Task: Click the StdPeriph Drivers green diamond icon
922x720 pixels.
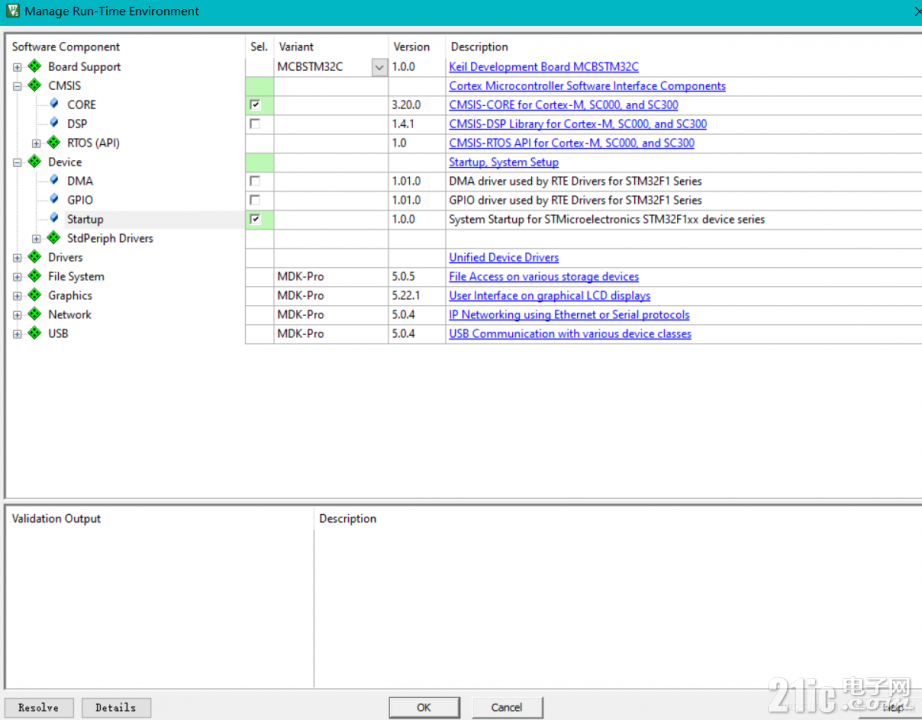Action: coord(54,237)
